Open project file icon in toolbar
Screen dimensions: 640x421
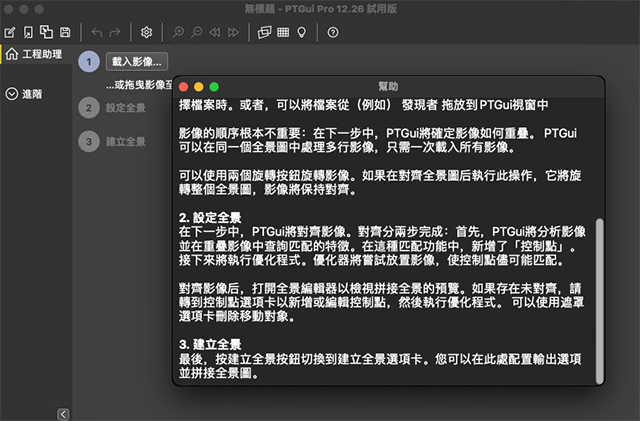click(x=28, y=32)
